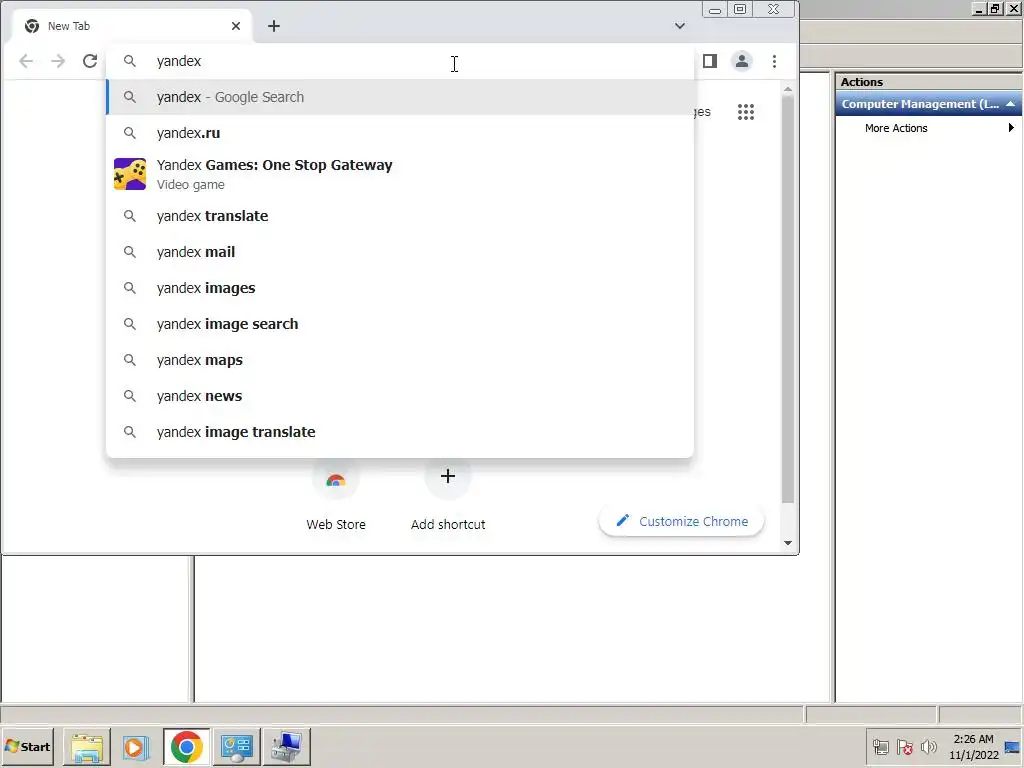Click the Chrome taskbar icon

[x=187, y=746]
